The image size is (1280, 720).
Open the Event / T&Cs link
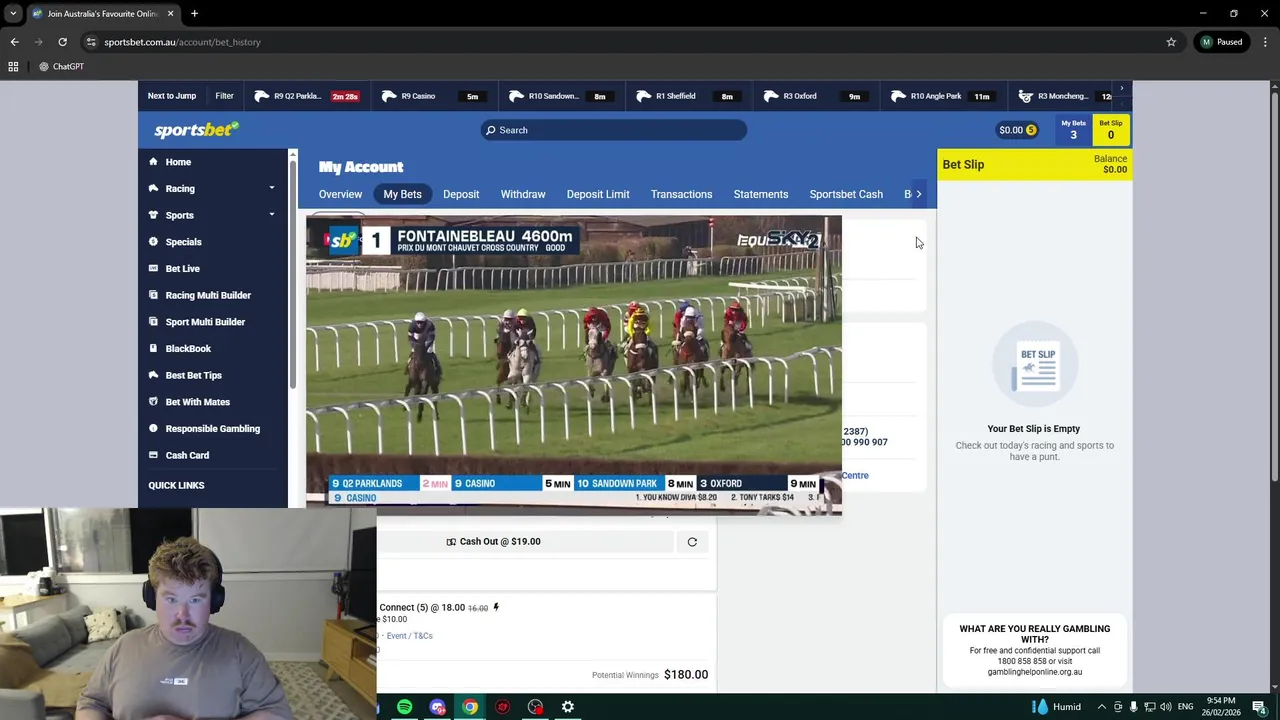[409, 636]
